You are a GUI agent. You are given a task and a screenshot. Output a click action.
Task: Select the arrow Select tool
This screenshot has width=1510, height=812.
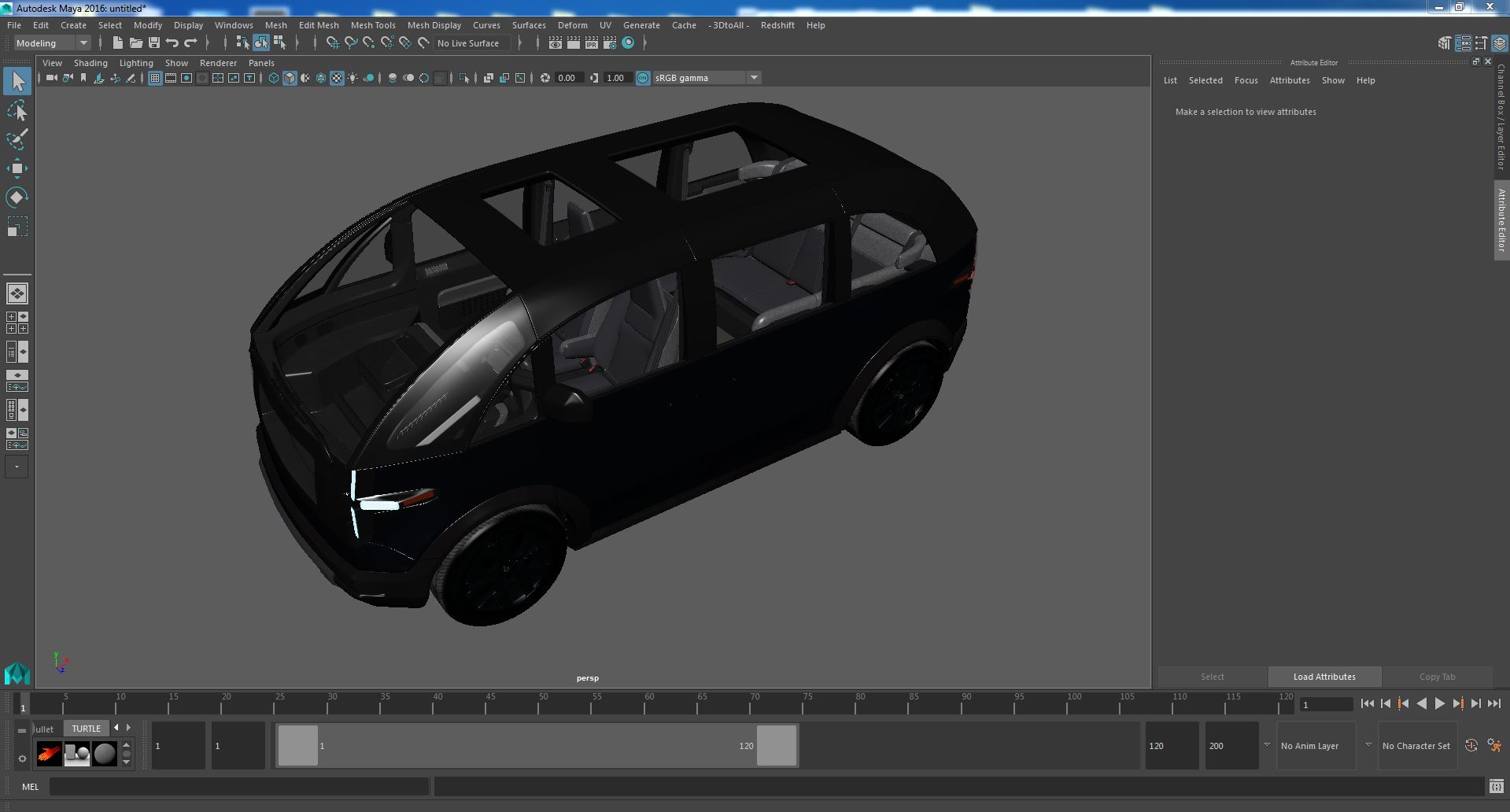pyautogui.click(x=17, y=81)
